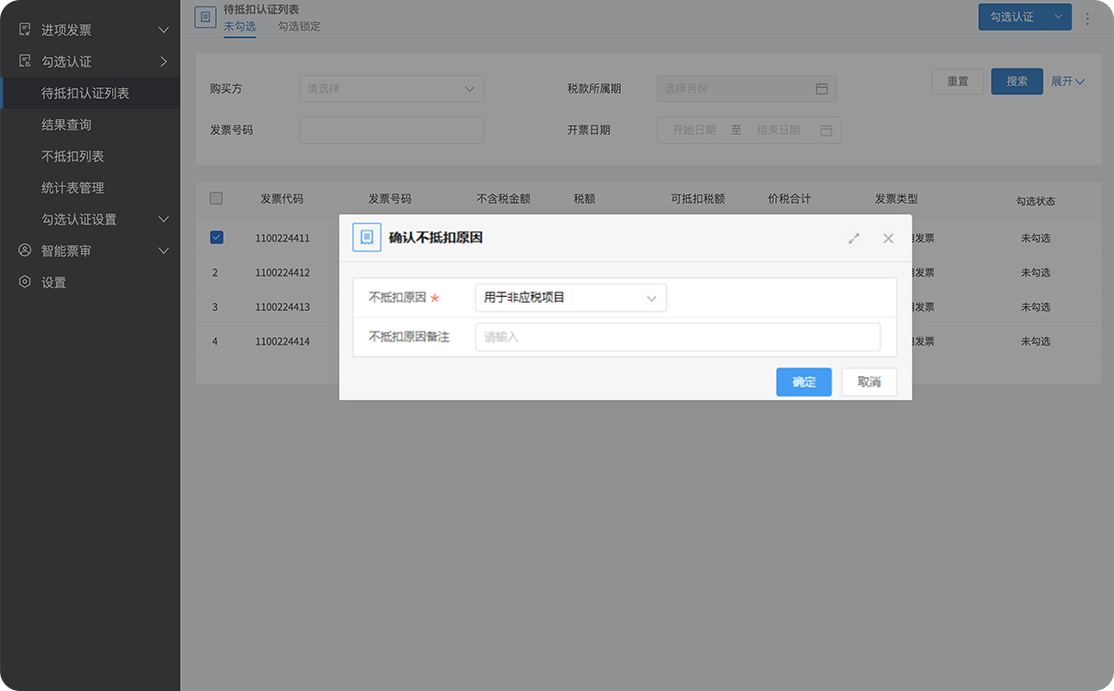Viewport: 1114px width, 691px height.
Task: Toggle the select-all checkbox in table header
Action: [216, 198]
